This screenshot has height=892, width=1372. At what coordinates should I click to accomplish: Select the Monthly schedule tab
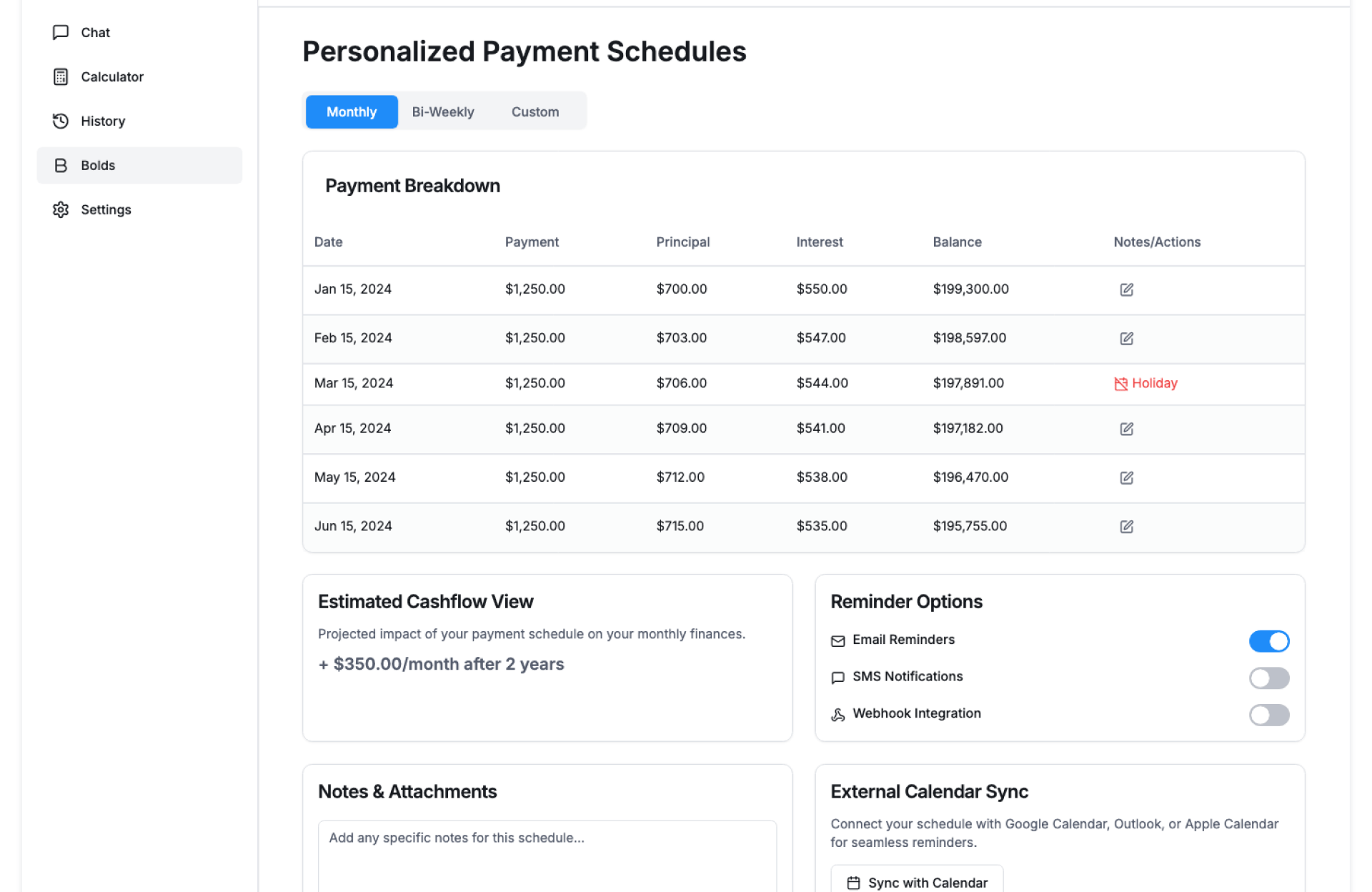351,111
